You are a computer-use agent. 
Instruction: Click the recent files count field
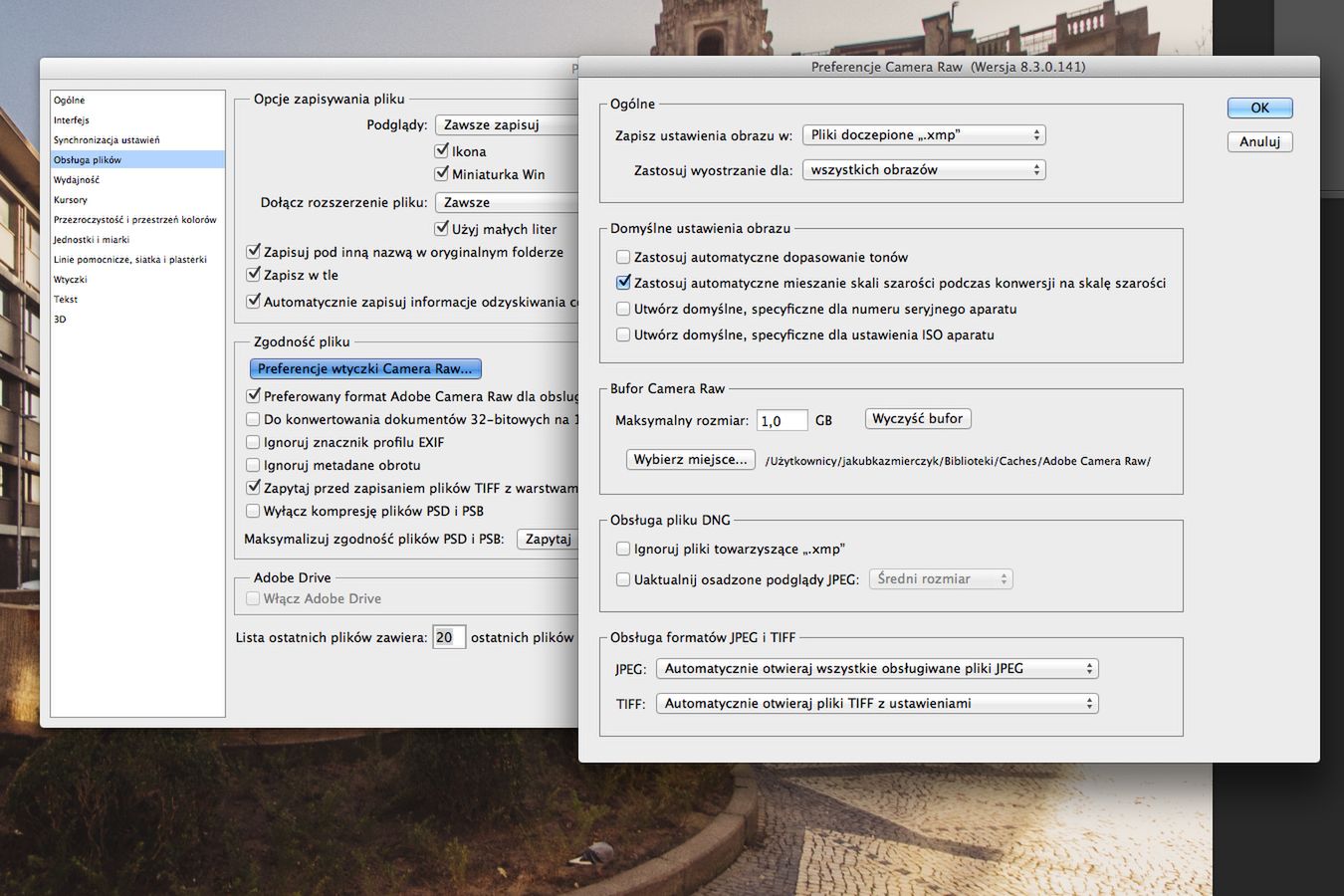pos(448,638)
